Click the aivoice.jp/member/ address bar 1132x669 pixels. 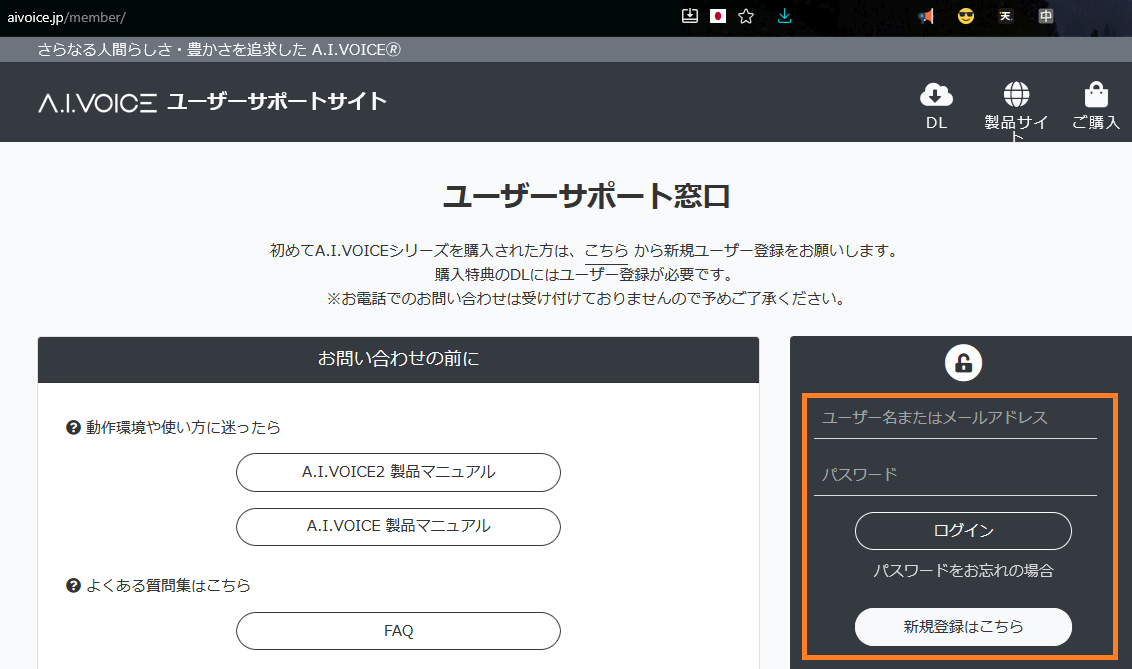(x=66, y=17)
